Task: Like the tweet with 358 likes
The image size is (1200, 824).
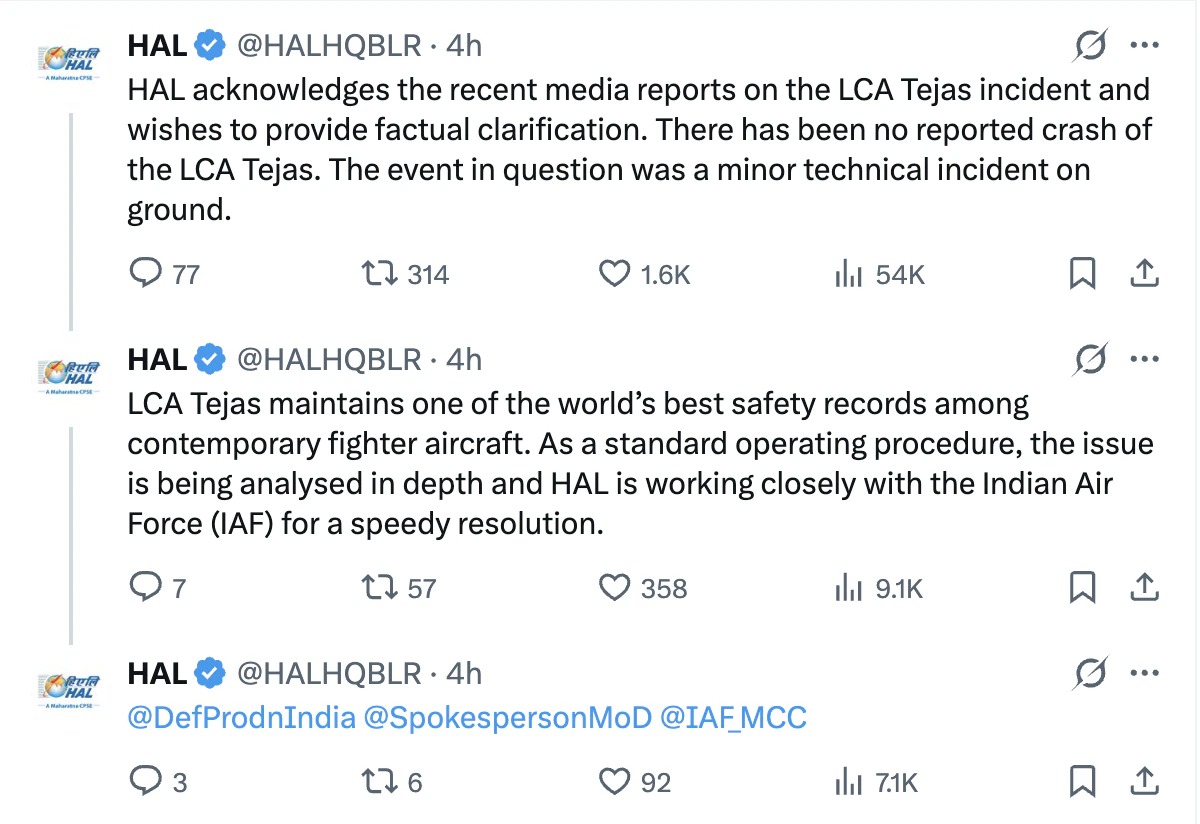Action: tap(613, 588)
